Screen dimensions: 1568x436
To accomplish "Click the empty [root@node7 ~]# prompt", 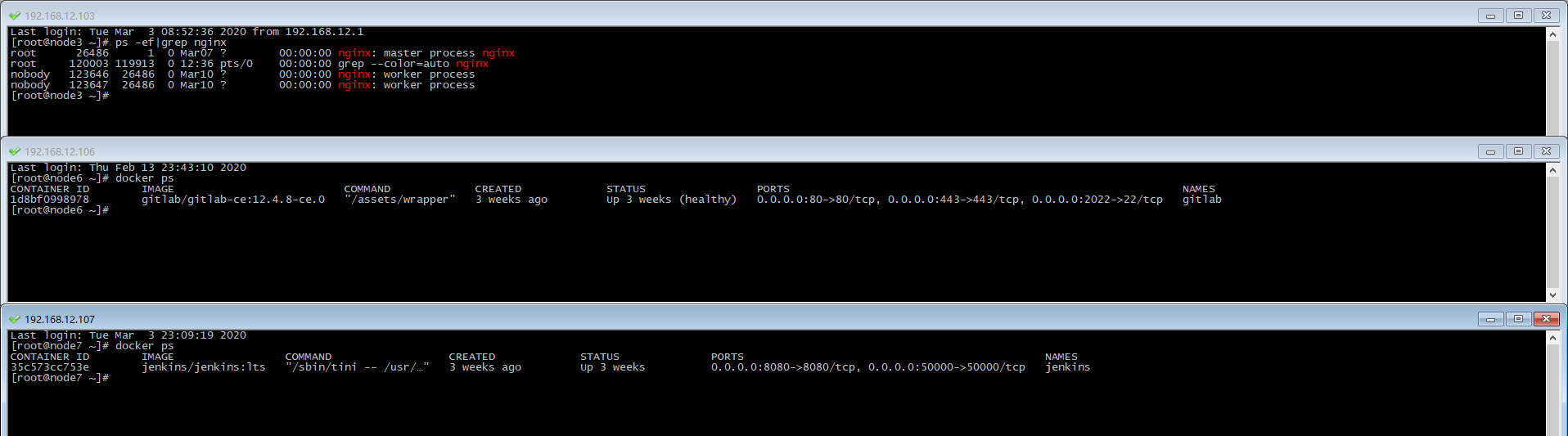I will (60, 378).
